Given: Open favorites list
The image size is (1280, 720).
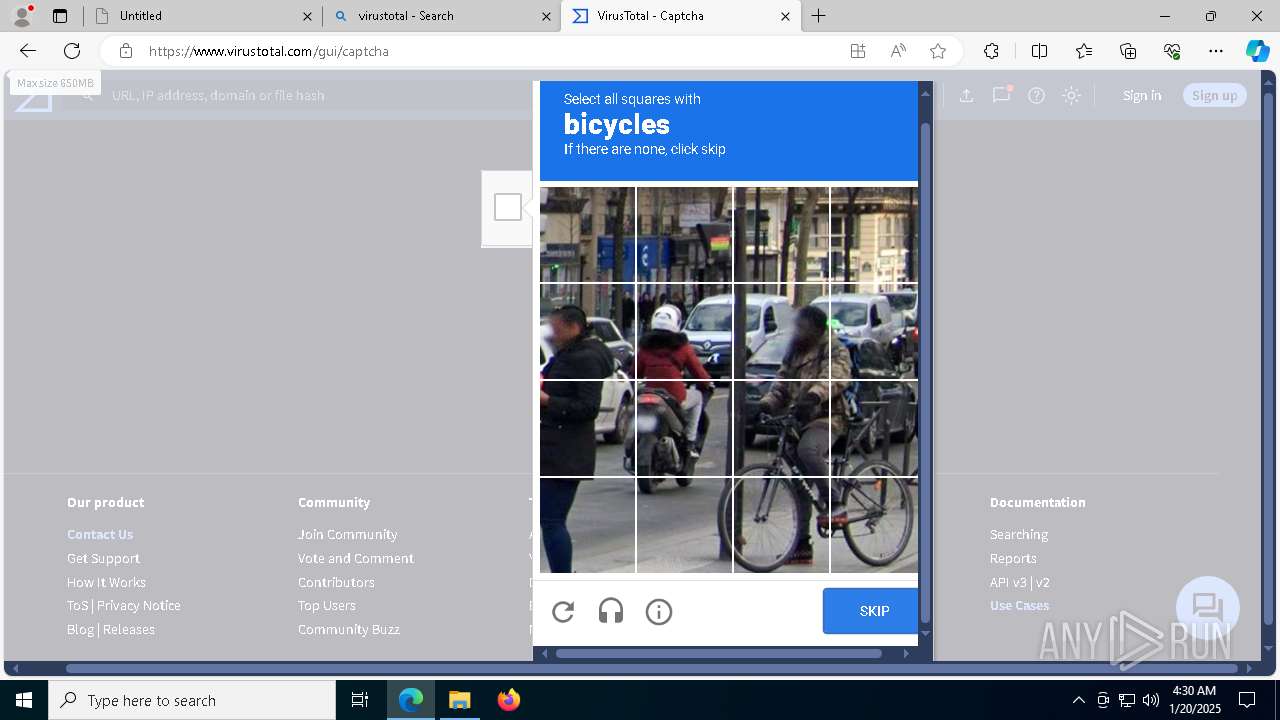Looking at the screenshot, I should click(1084, 51).
